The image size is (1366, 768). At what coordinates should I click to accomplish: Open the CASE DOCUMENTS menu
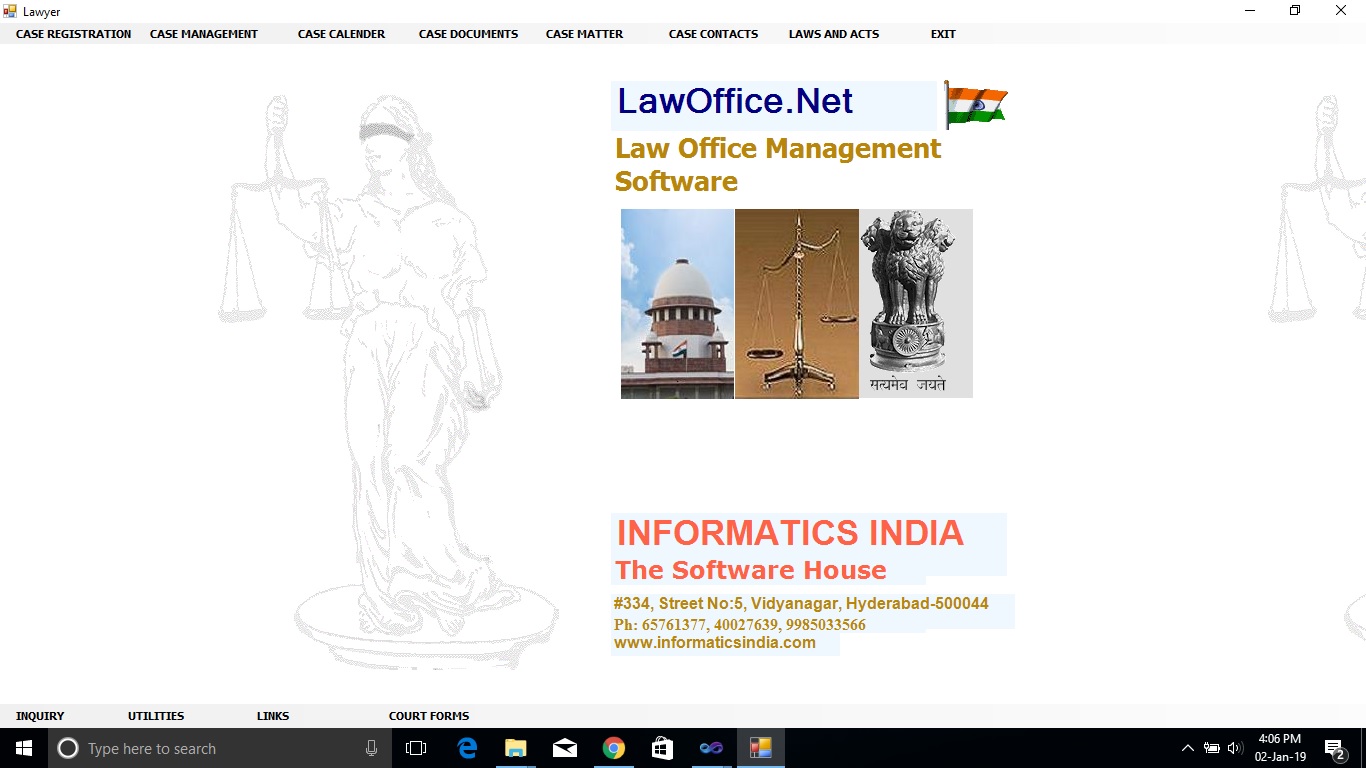pyautogui.click(x=468, y=34)
